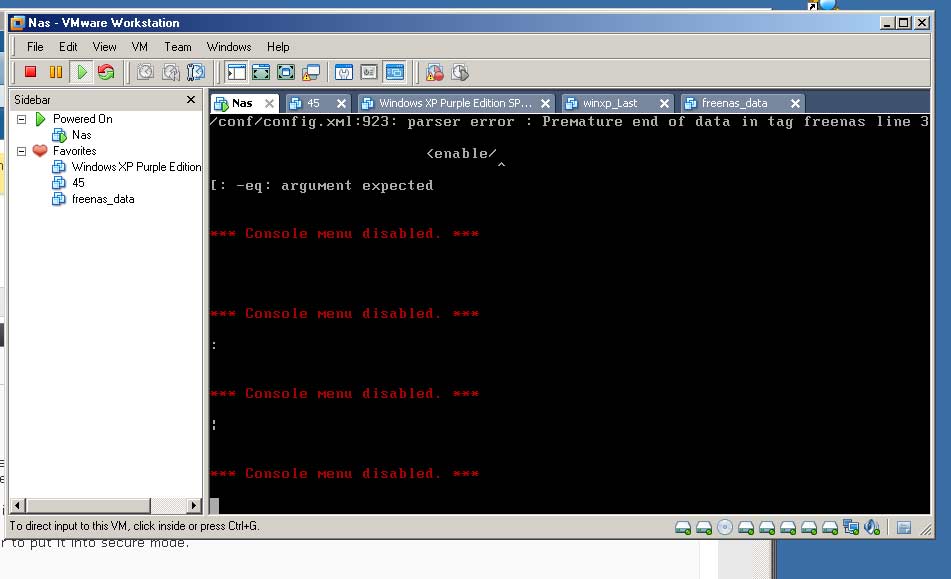Close the winxp_Last tab
The width and height of the screenshot is (951, 579).
(x=664, y=104)
